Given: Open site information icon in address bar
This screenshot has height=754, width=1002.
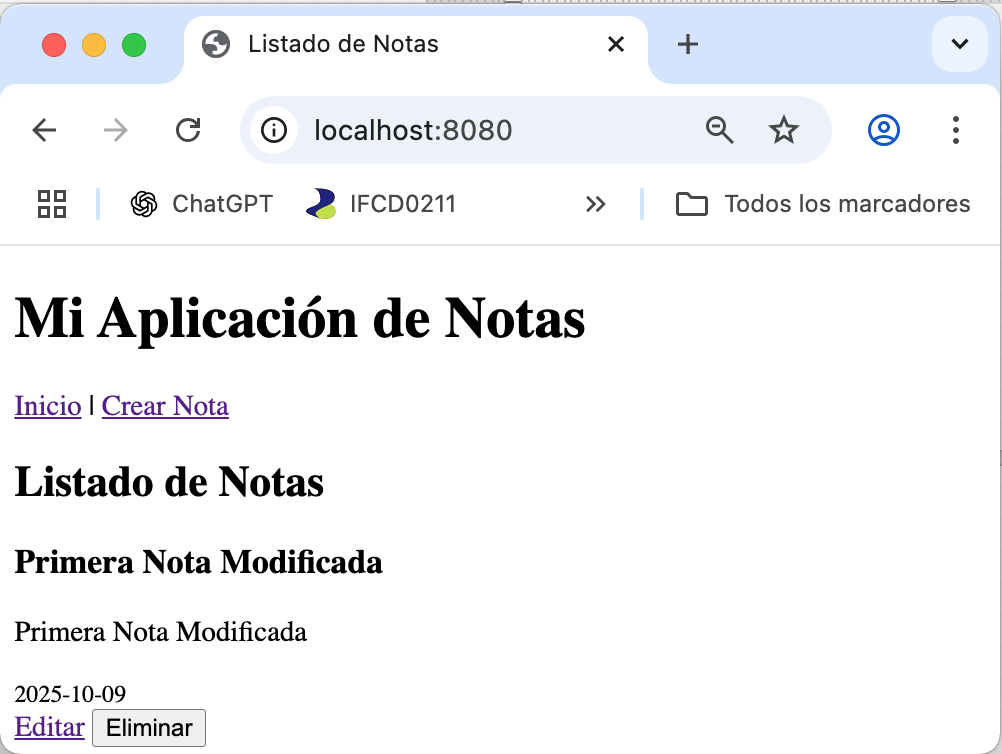Looking at the screenshot, I should tap(273, 130).
